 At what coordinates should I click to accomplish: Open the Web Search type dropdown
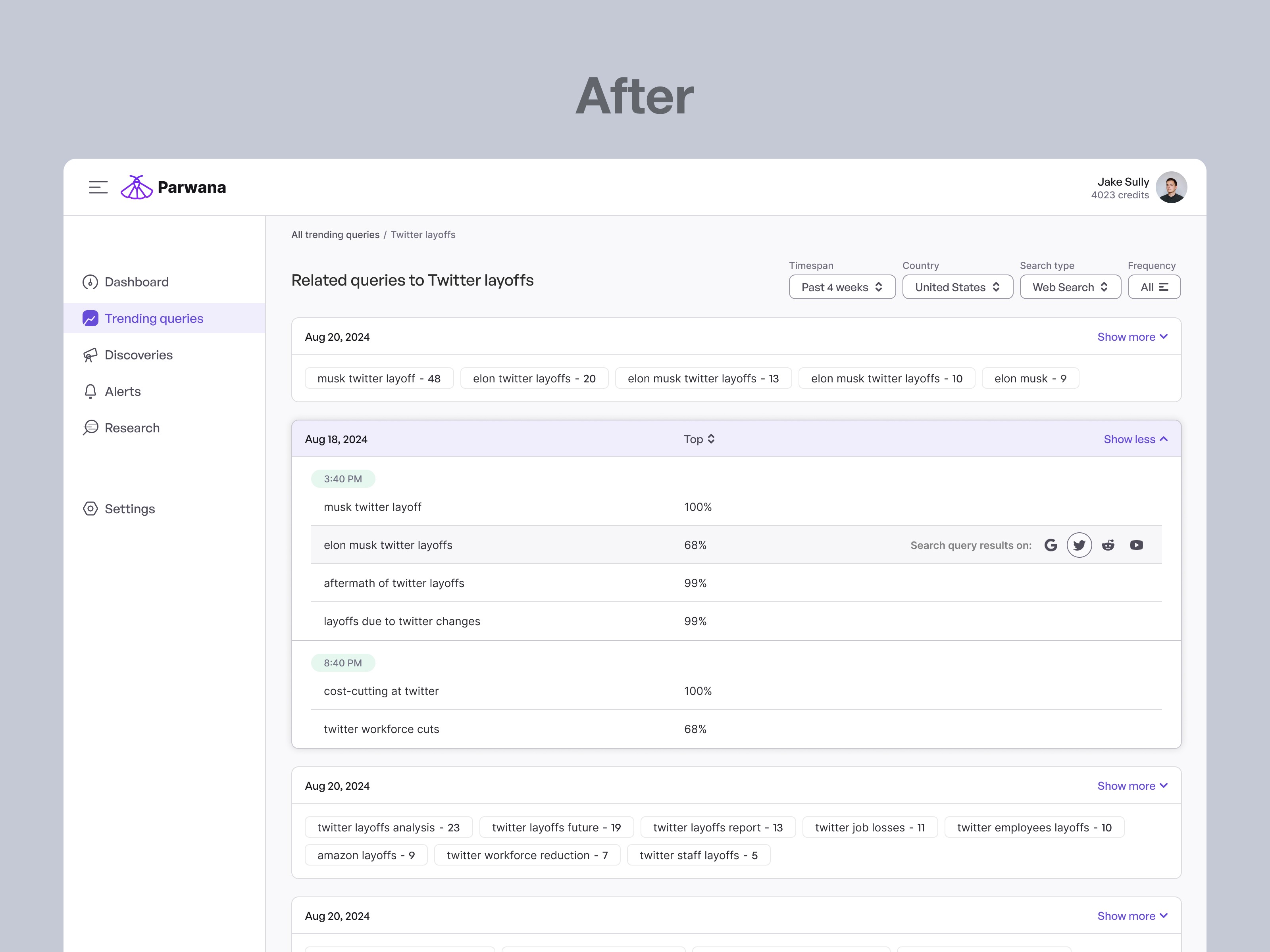[1070, 287]
